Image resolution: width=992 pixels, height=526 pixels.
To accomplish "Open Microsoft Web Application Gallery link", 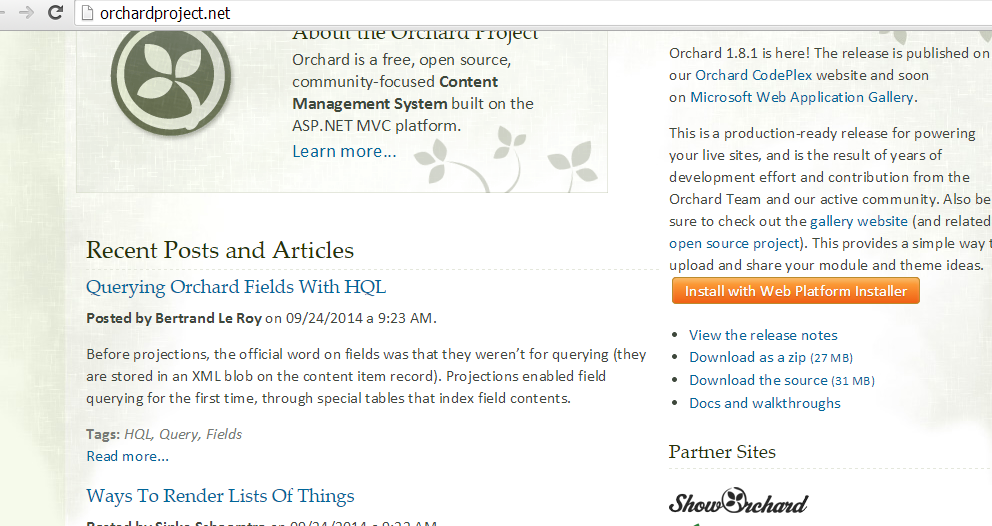I will tap(802, 97).
